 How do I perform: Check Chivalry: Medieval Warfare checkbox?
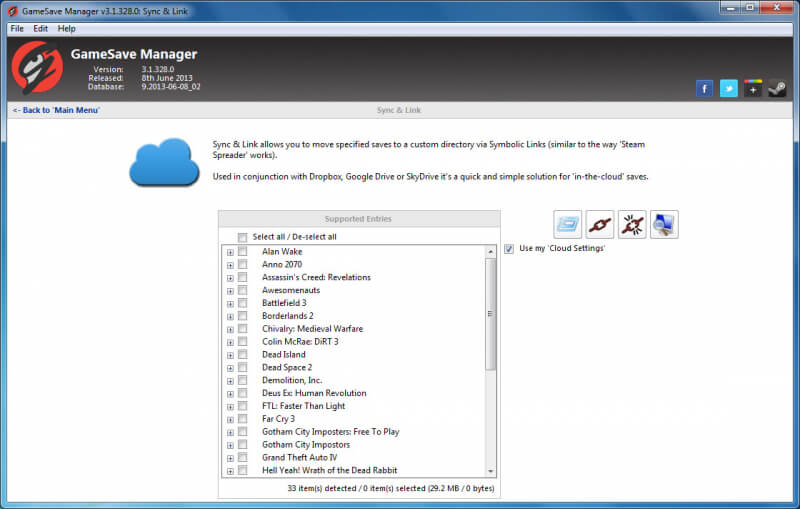(243, 329)
